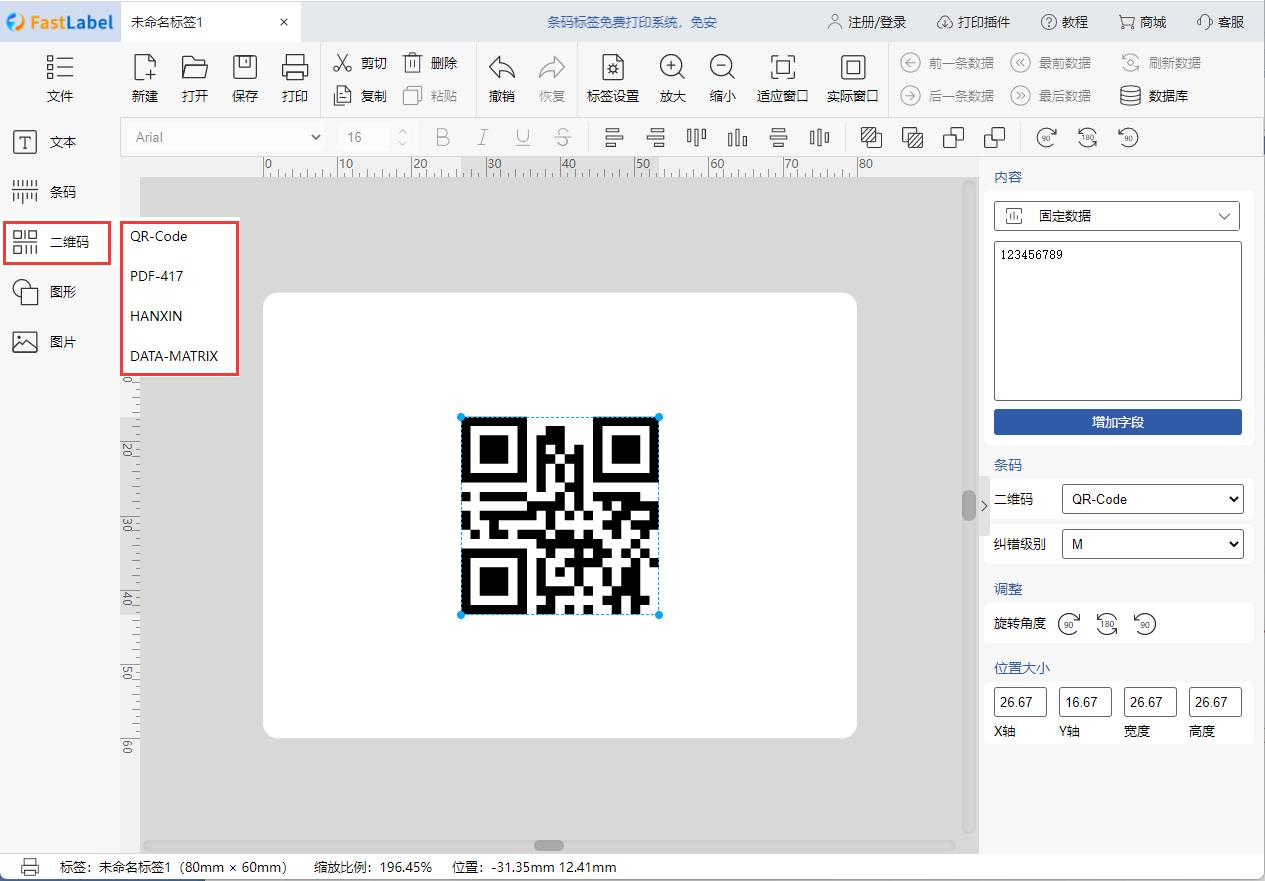Delete the selected object with 删除
1265x881 pixels.
(430, 63)
